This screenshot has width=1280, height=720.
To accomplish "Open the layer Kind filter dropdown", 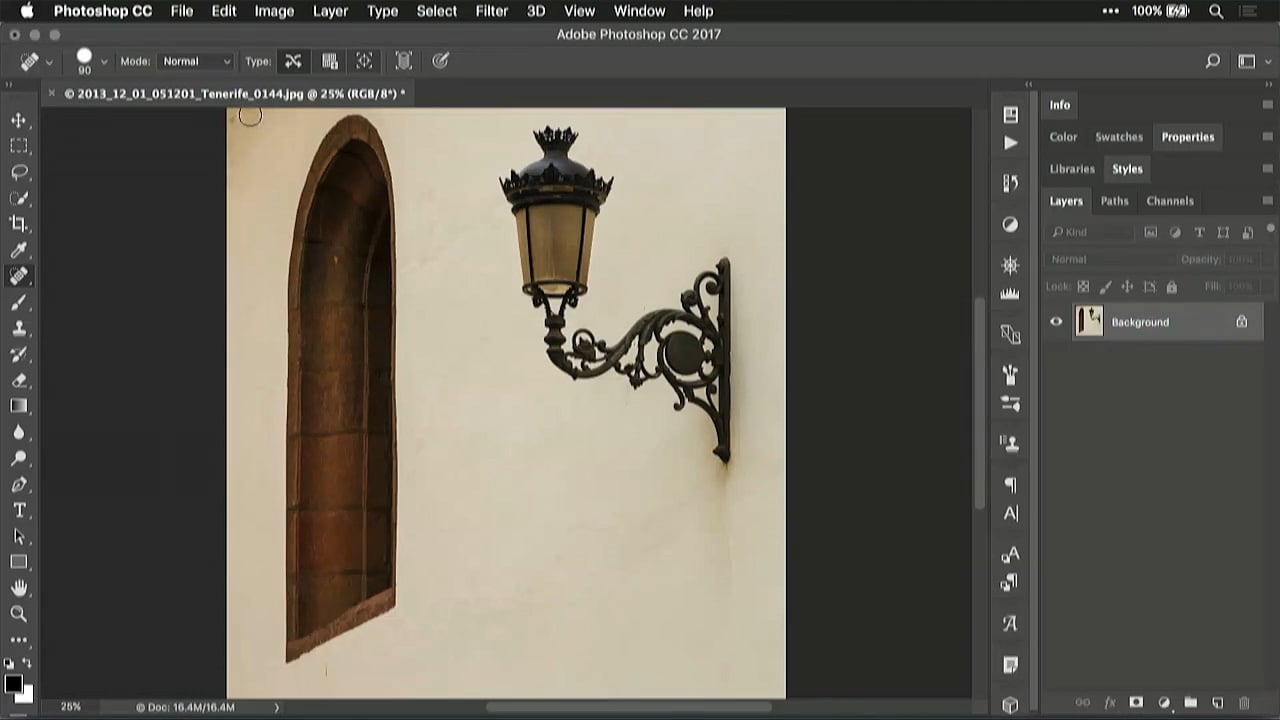I will click(x=1091, y=232).
